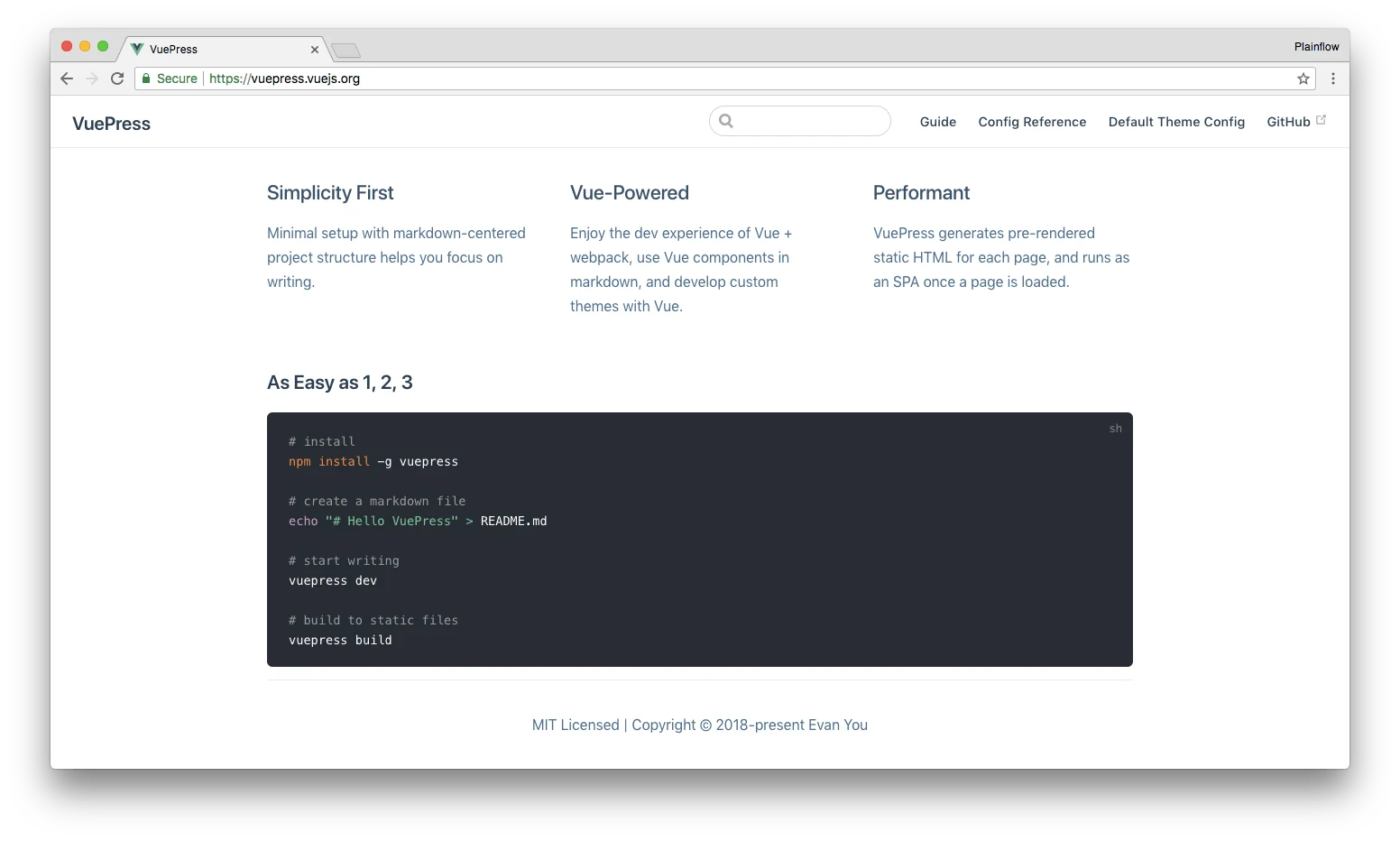Screen dimensions: 1400x841
Task: Open Config Reference page
Action: [x=1032, y=122]
